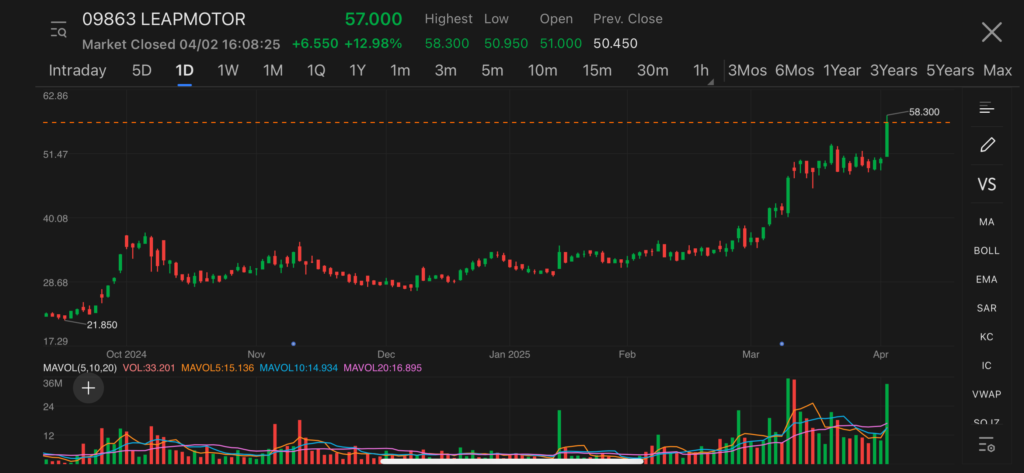Click the horizontal scrollbar at bottom
Viewport: 1024px width, 473px height.
511,461
